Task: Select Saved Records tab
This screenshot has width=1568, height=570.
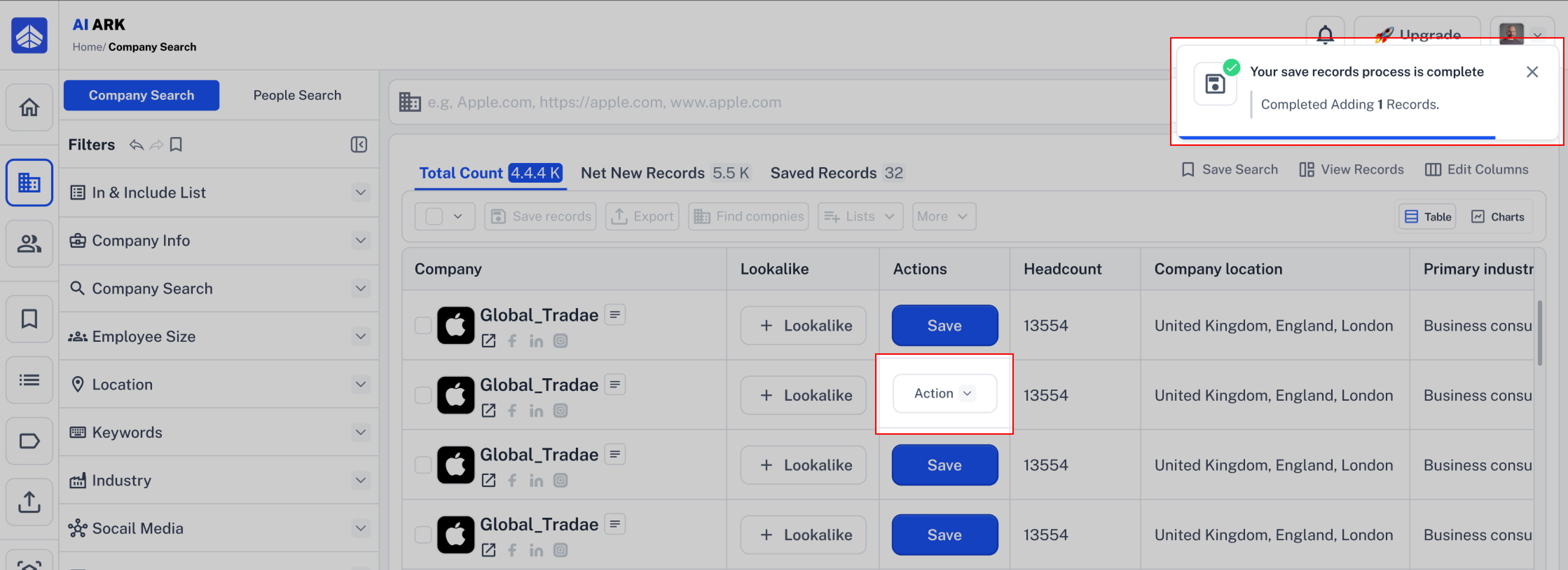Action: (x=838, y=173)
